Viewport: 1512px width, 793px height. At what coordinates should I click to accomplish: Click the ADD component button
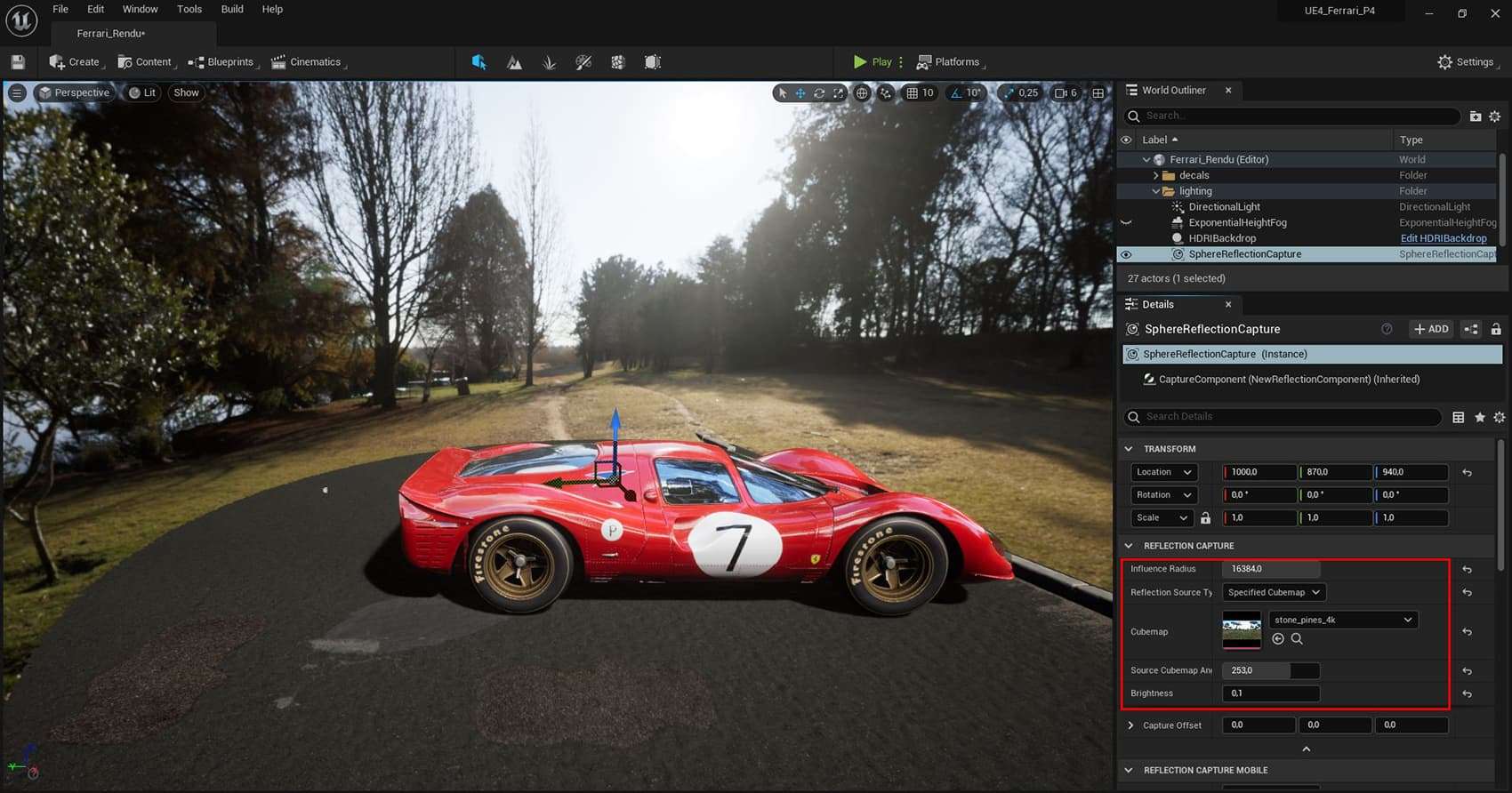[x=1431, y=329]
